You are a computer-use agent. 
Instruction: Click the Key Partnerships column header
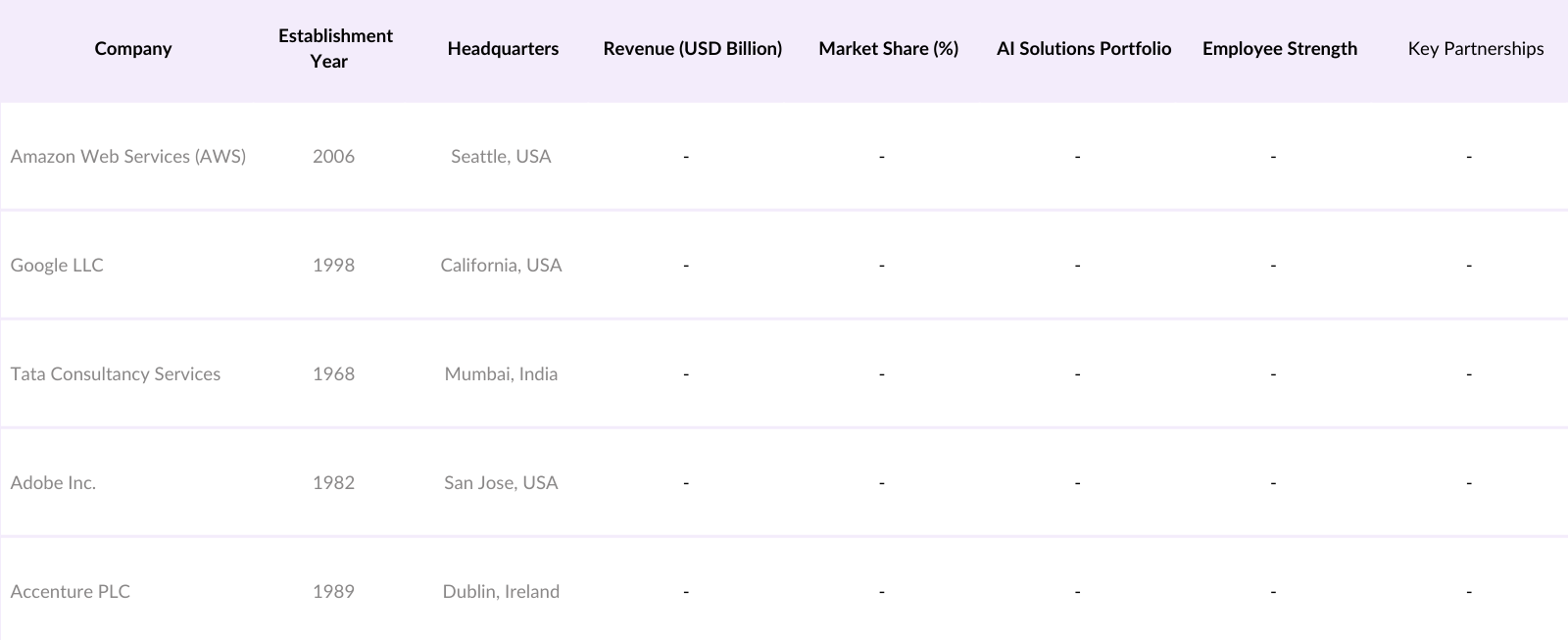point(1475,49)
